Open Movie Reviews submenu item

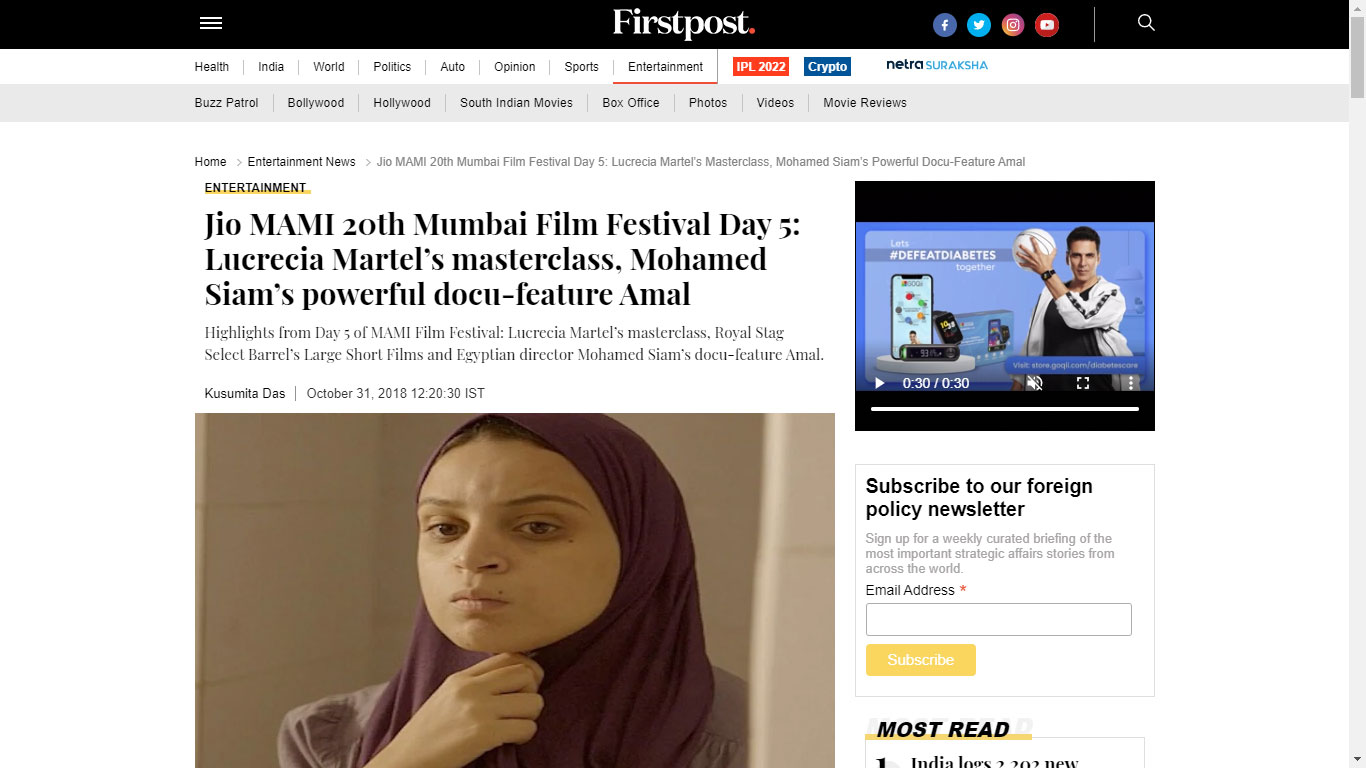[x=865, y=103]
